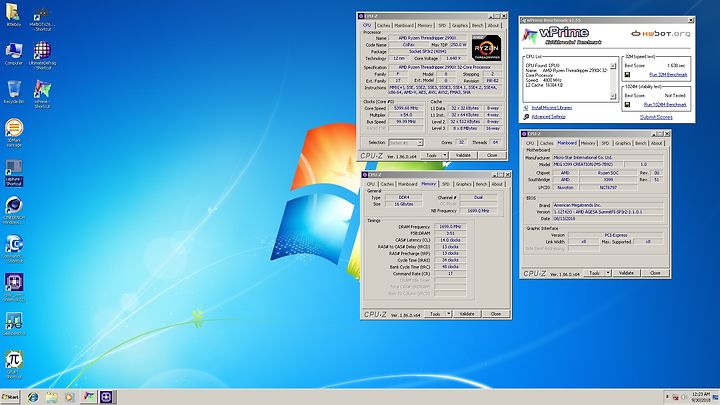Select the highlighted capture shortcut icon
Screen dimensions: 720x405
tap(14, 173)
